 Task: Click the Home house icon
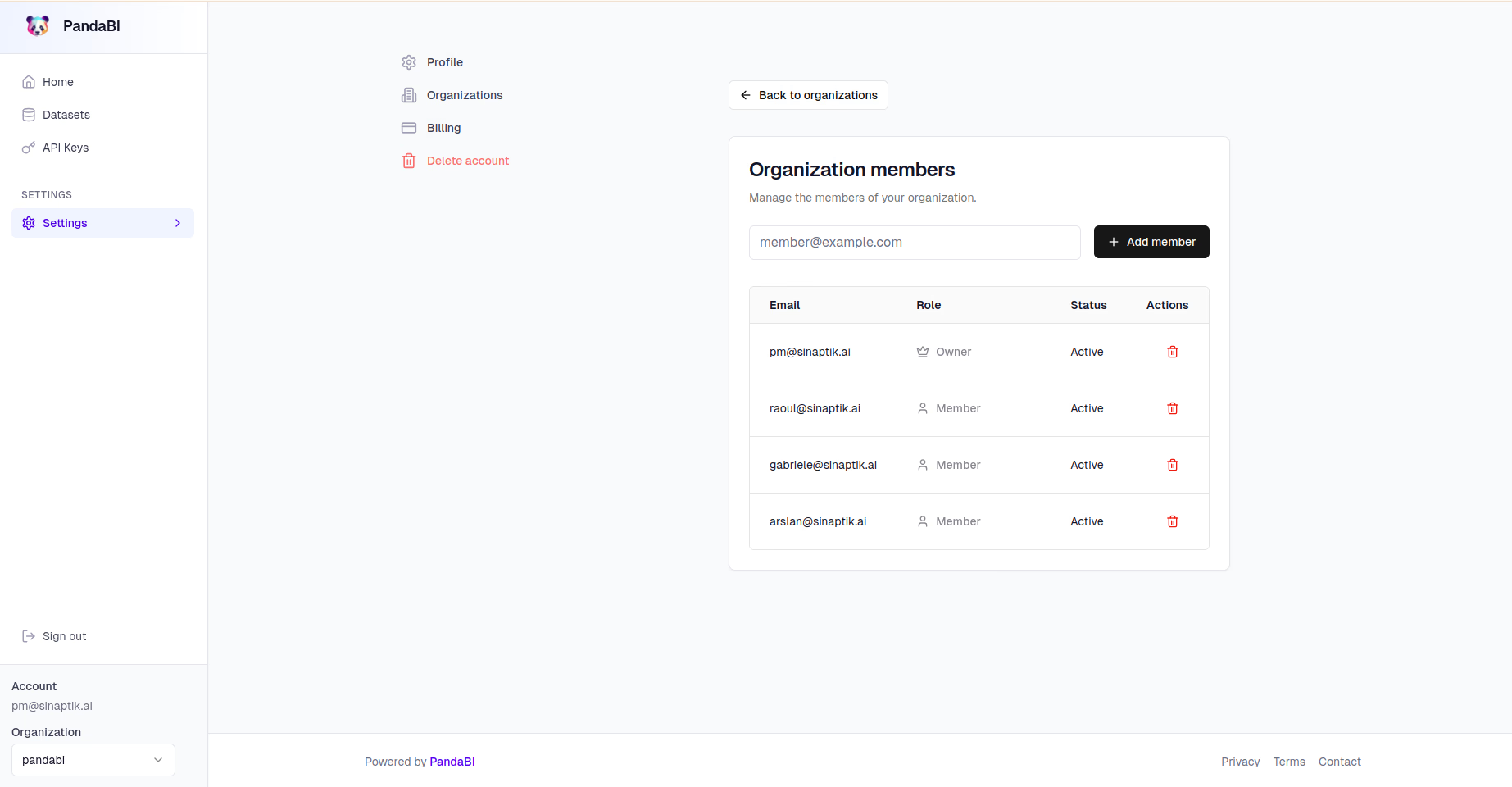pyautogui.click(x=29, y=82)
